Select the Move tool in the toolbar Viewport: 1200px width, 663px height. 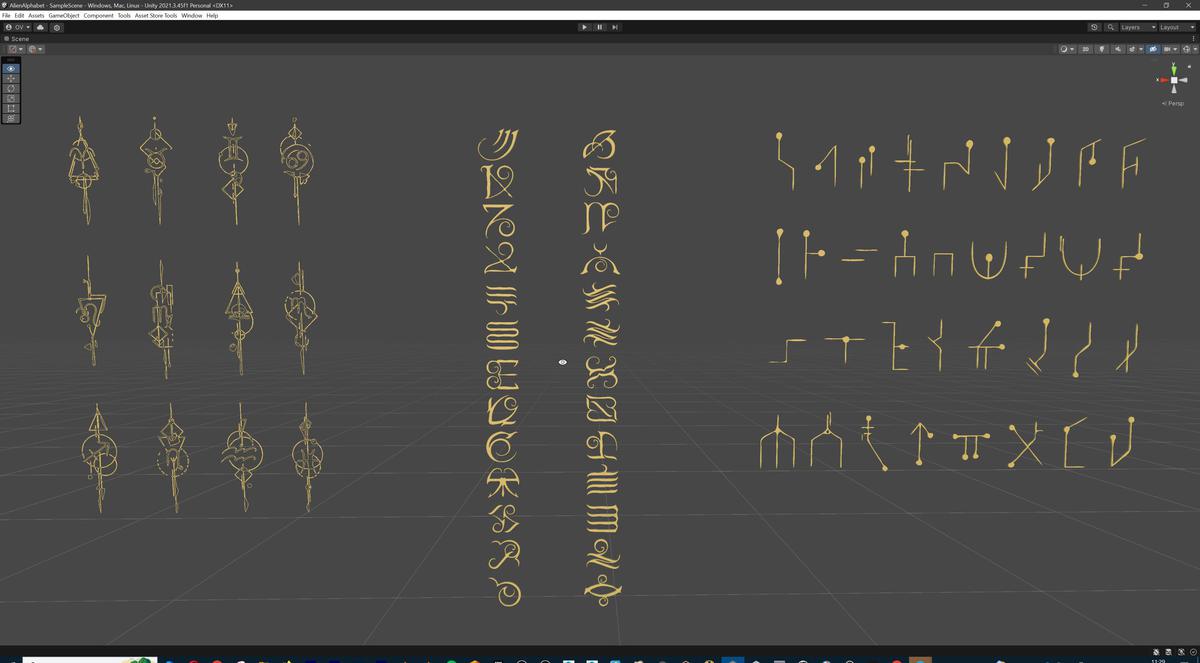12,77
